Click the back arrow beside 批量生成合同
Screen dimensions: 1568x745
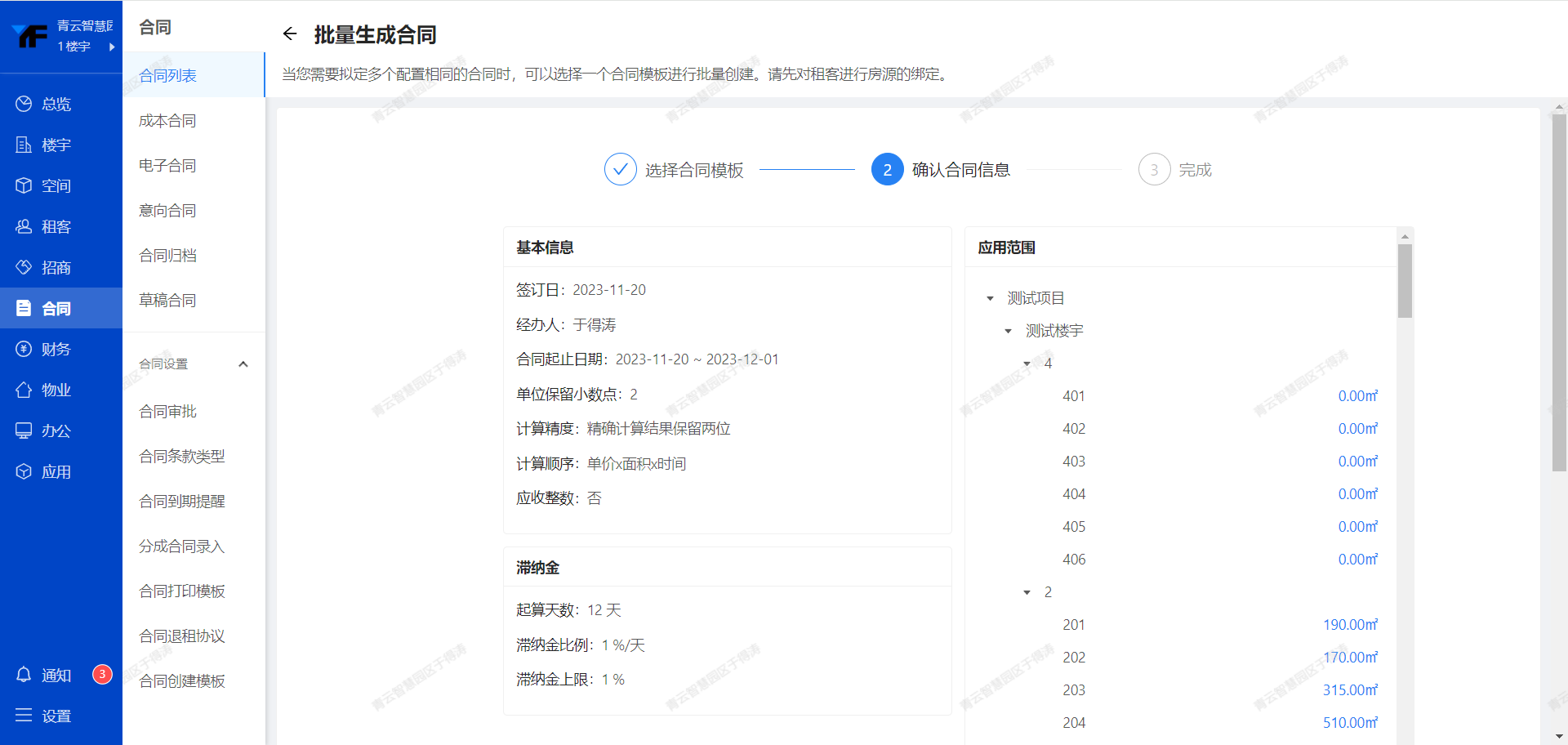click(289, 33)
